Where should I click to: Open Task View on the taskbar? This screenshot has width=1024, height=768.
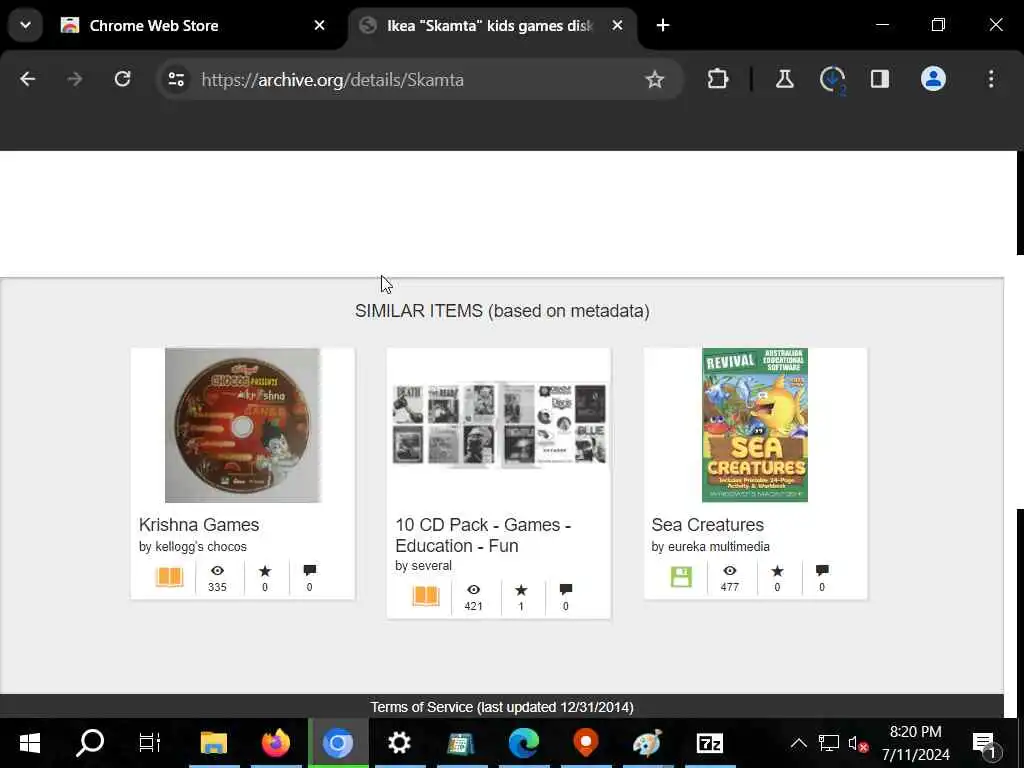(x=150, y=743)
